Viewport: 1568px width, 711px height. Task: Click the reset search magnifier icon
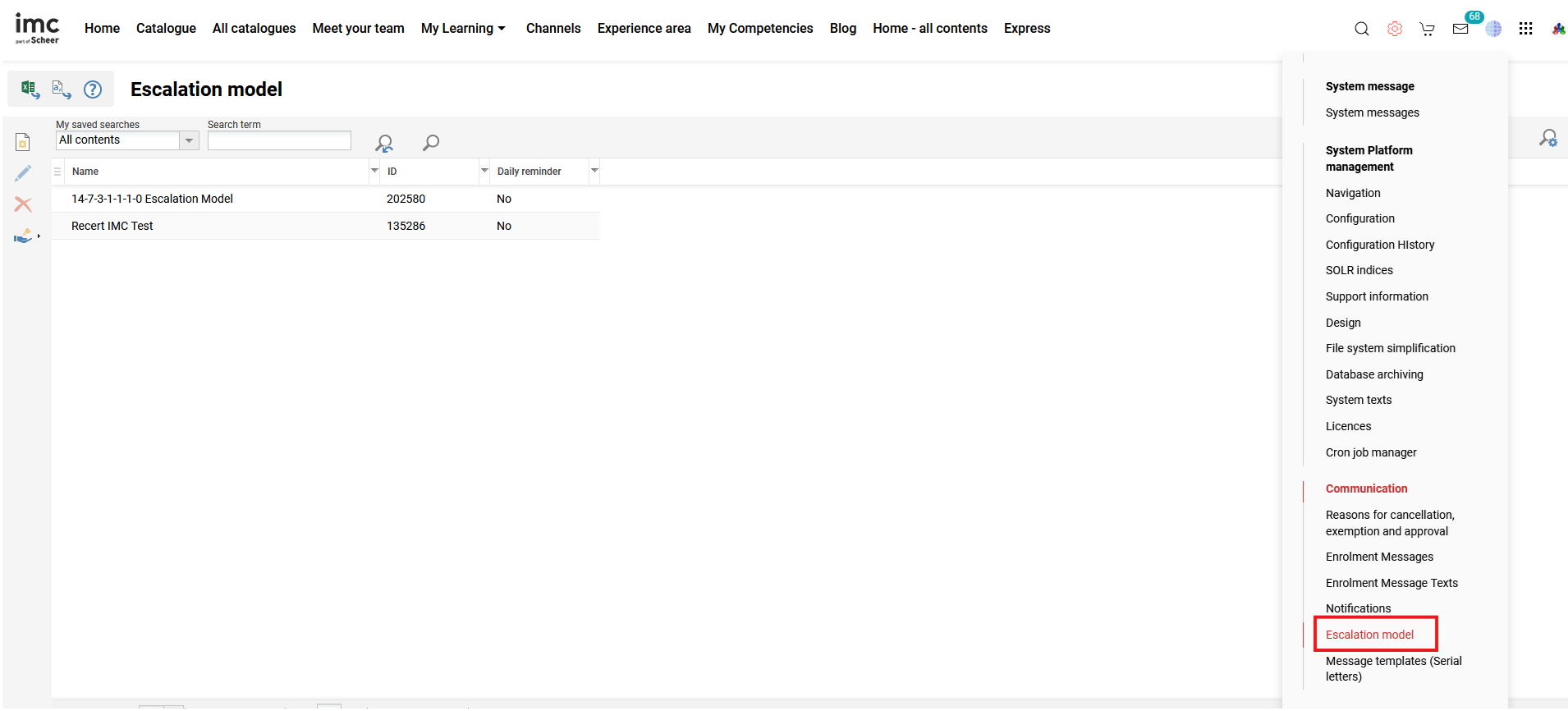click(383, 143)
